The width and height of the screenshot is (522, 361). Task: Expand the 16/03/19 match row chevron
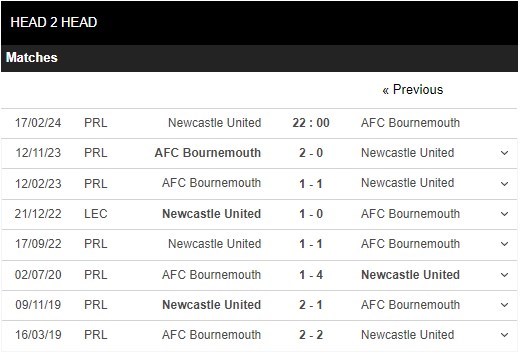(504, 335)
